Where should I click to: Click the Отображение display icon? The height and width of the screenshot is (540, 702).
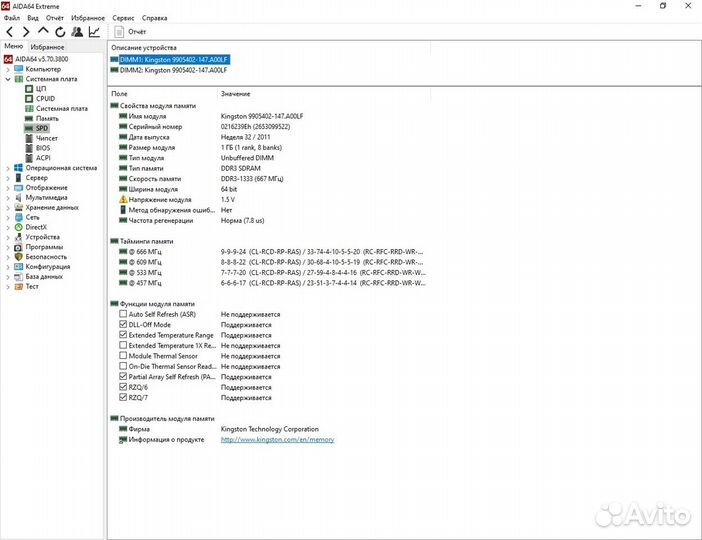(x=18, y=188)
